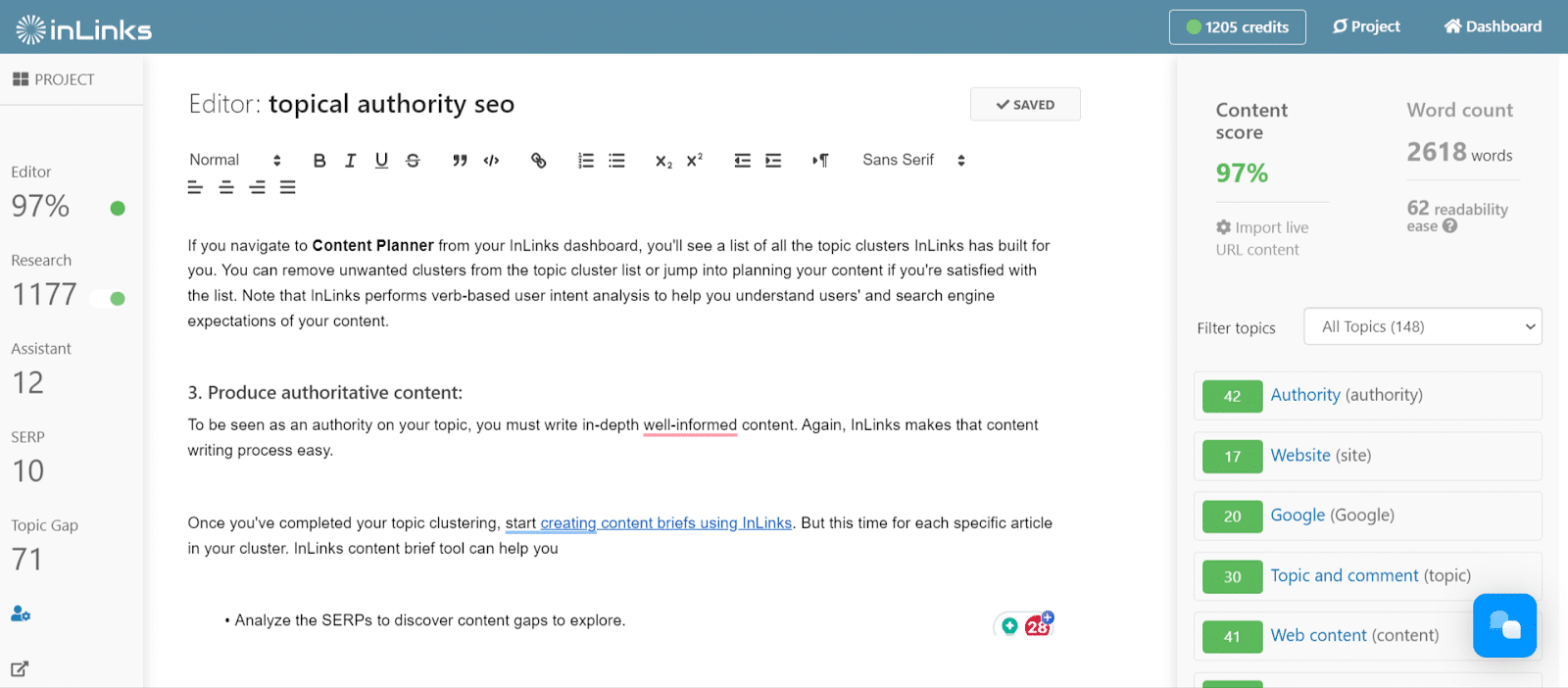
Task: Select the Authority topic entry
Action: (x=1368, y=395)
